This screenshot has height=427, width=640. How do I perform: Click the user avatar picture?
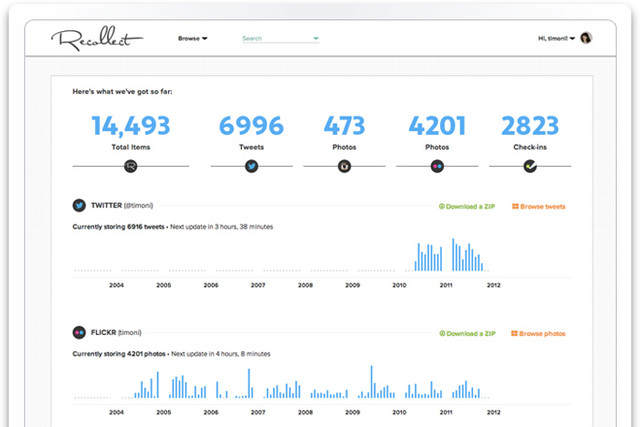pyautogui.click(x=586, y=38)
